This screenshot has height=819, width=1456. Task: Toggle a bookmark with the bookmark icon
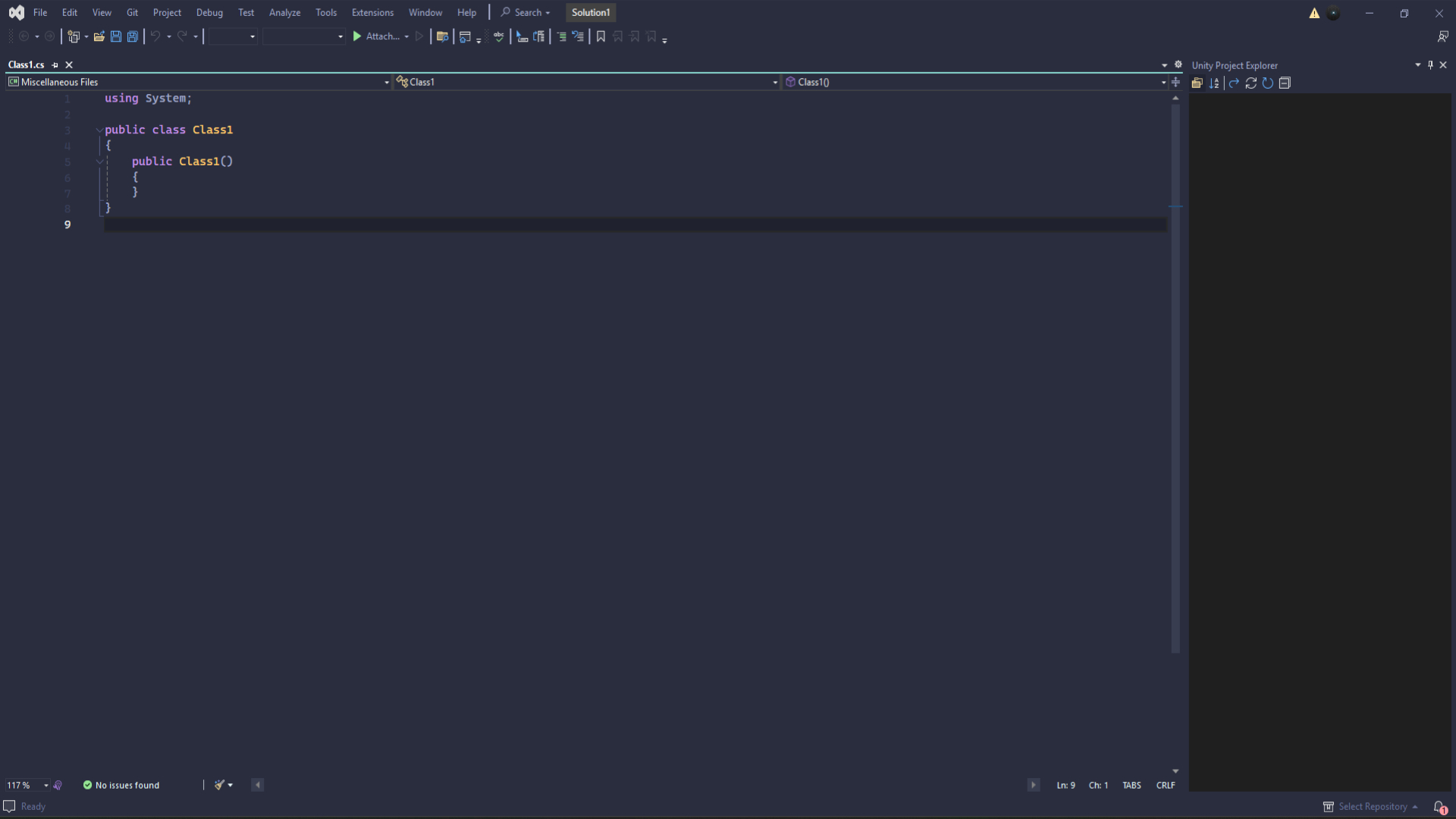coord(600,36)
